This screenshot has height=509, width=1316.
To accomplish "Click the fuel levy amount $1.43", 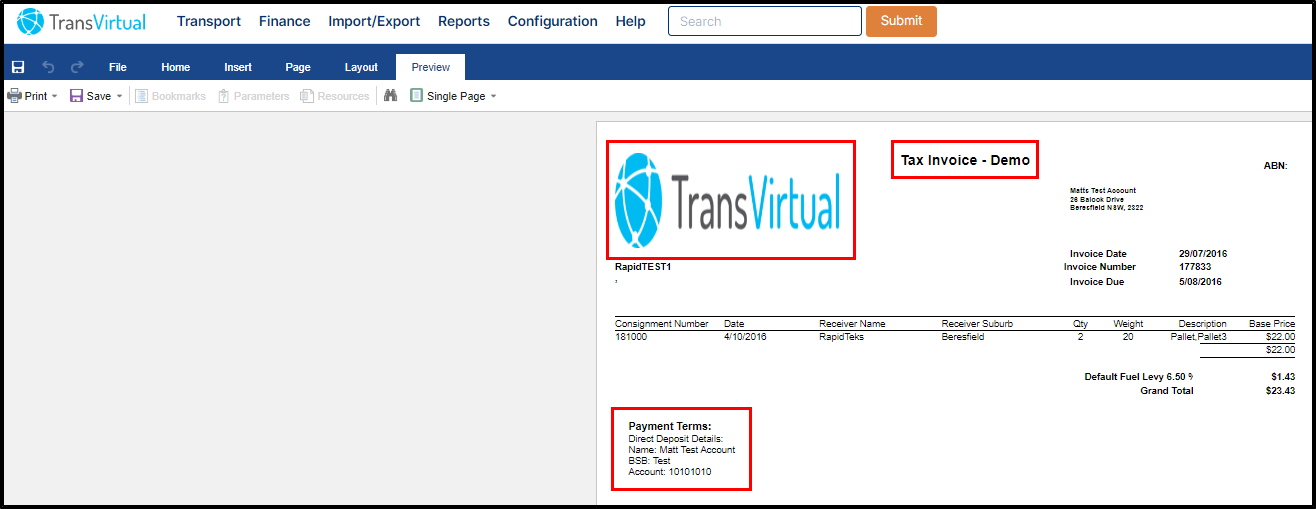I will (x=1283, y=377).
